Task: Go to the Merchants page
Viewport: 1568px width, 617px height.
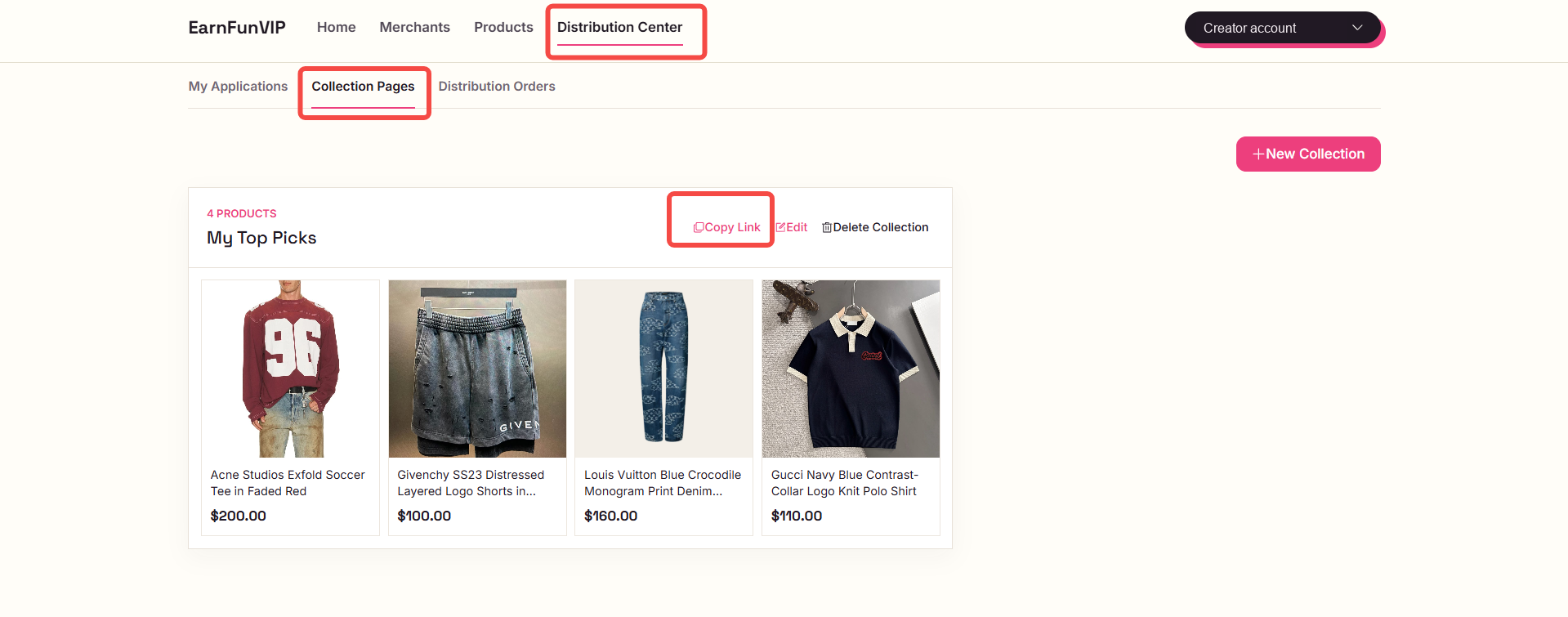Action: coord(414,27)
